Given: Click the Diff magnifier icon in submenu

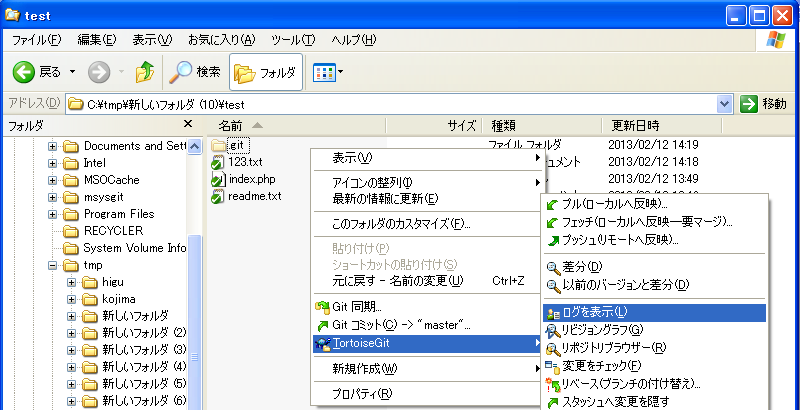Looking at the screenshot, I should 552,267.
